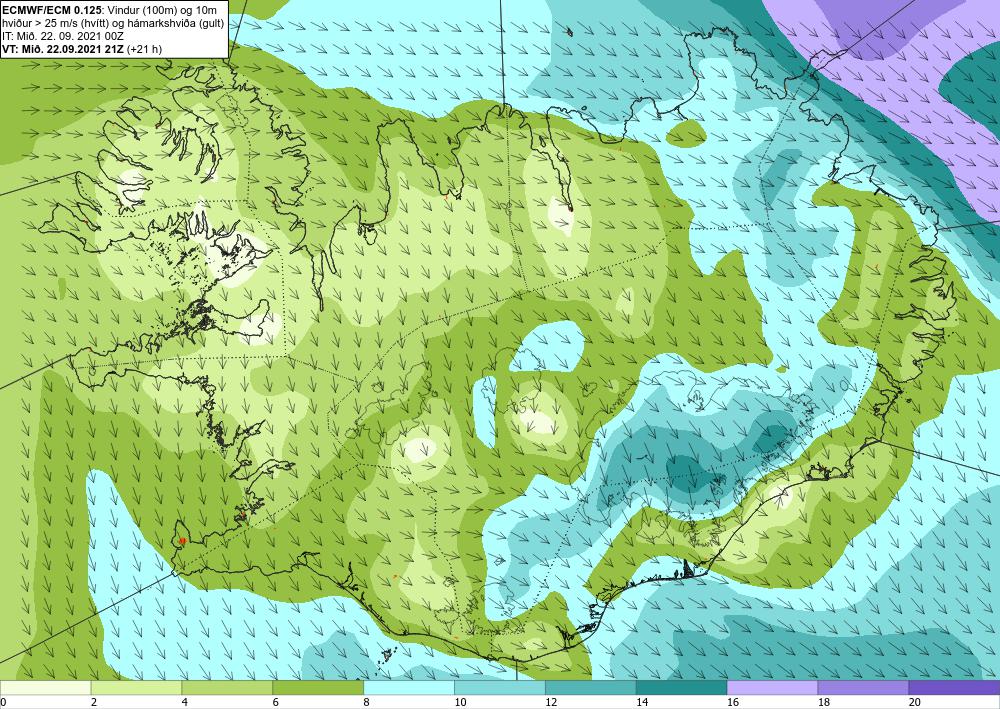1000x709 pixels.
Task: Click the scale label '12'
Action: pos(551,702)
